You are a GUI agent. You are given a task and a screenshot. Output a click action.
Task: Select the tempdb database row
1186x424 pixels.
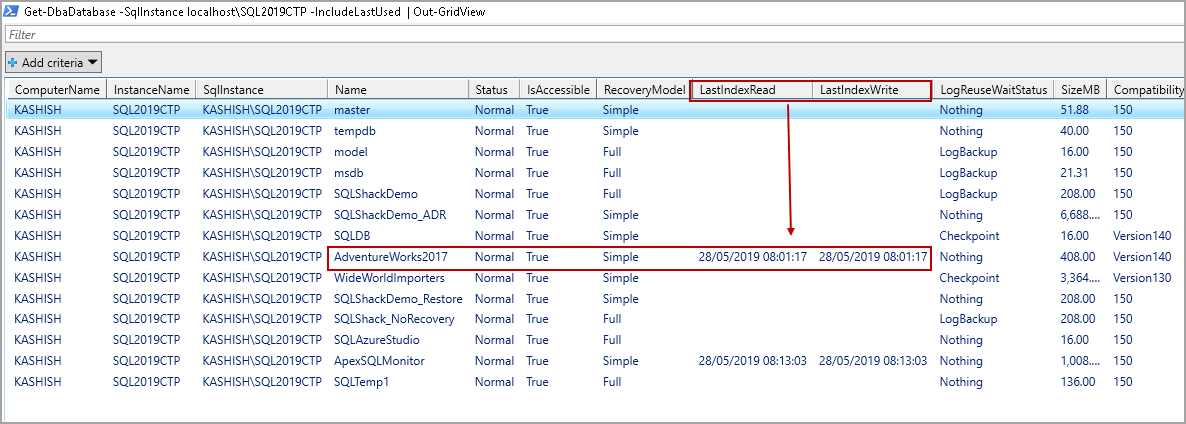[x=355, y=131]
